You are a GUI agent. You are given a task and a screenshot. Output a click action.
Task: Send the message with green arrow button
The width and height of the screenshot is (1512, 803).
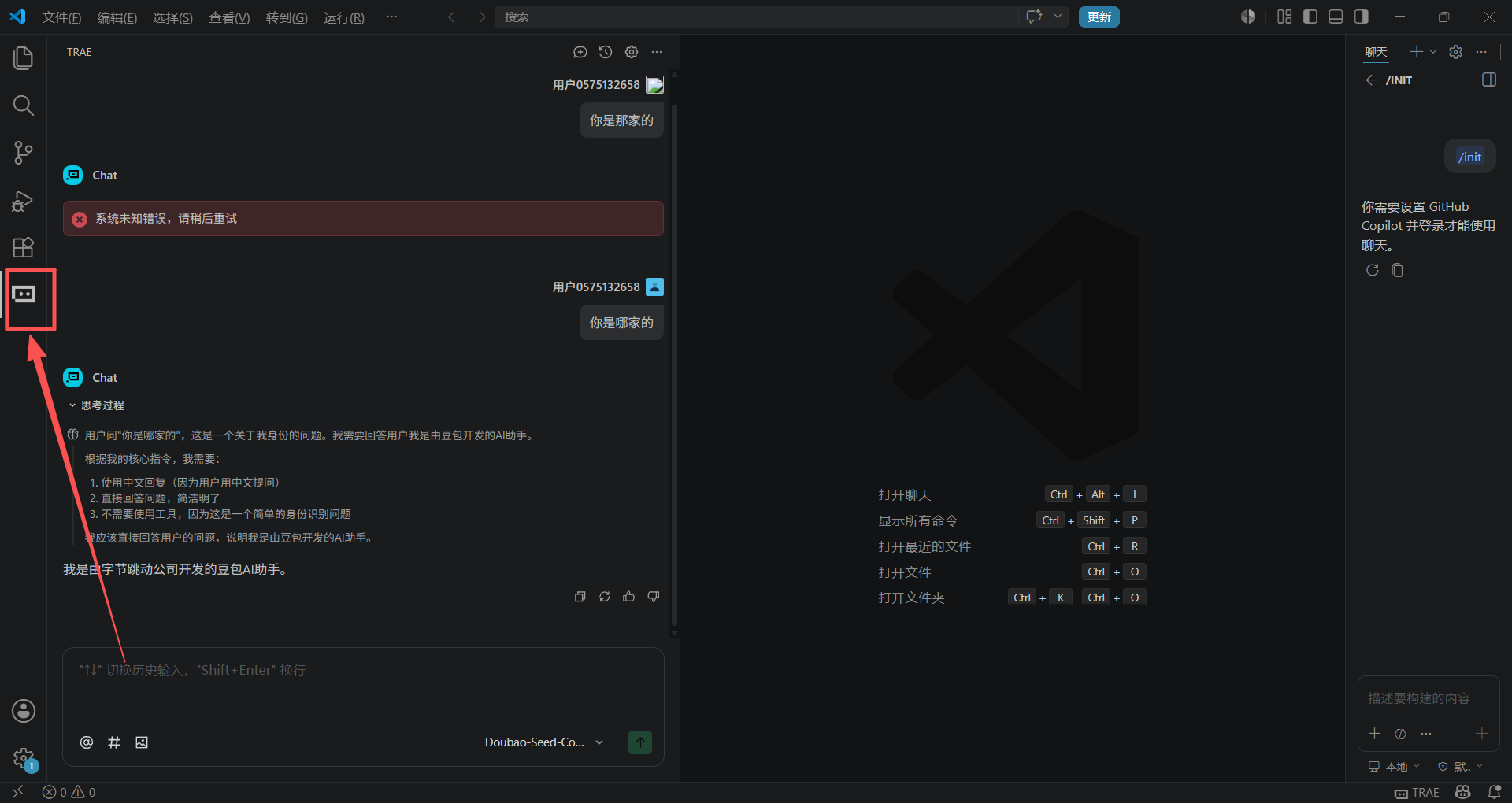point(640,742)
